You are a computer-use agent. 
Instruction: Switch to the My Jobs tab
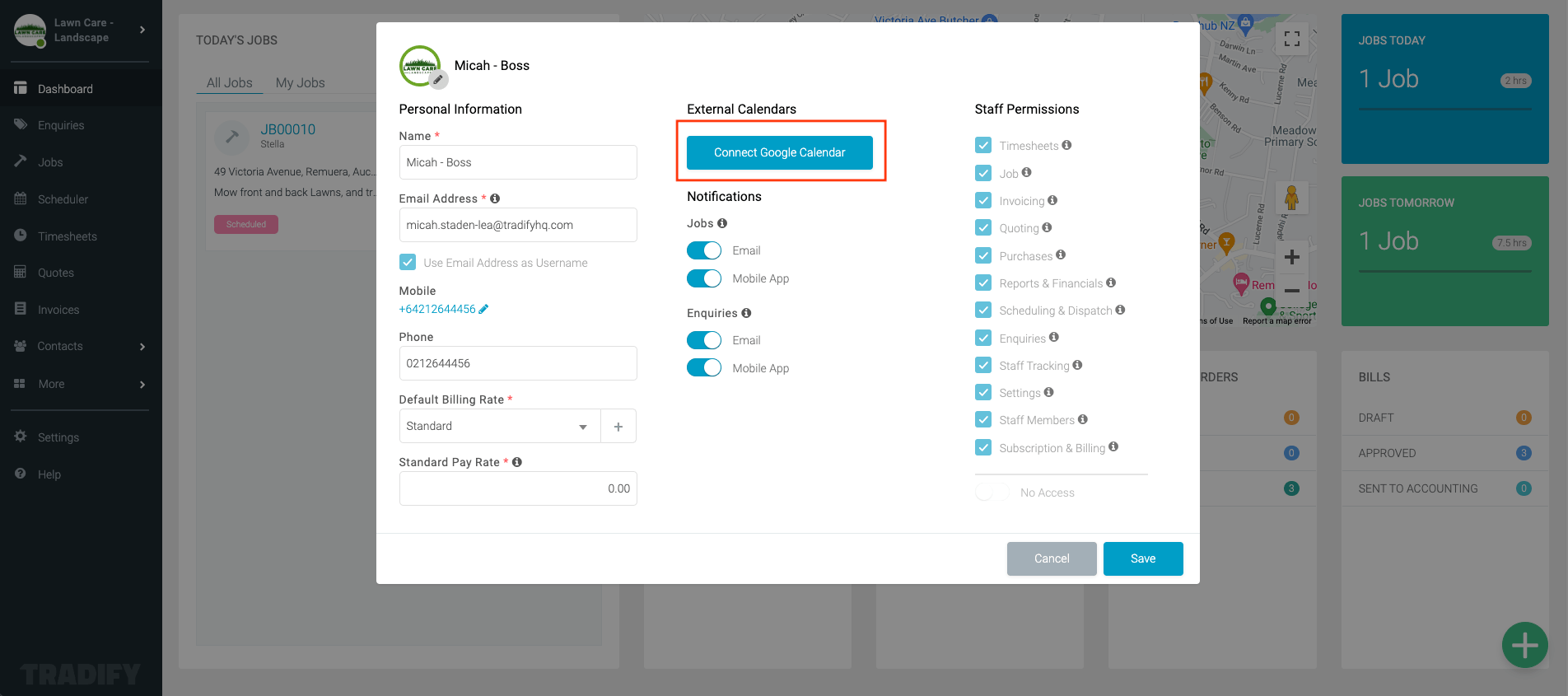coord(300,82)
